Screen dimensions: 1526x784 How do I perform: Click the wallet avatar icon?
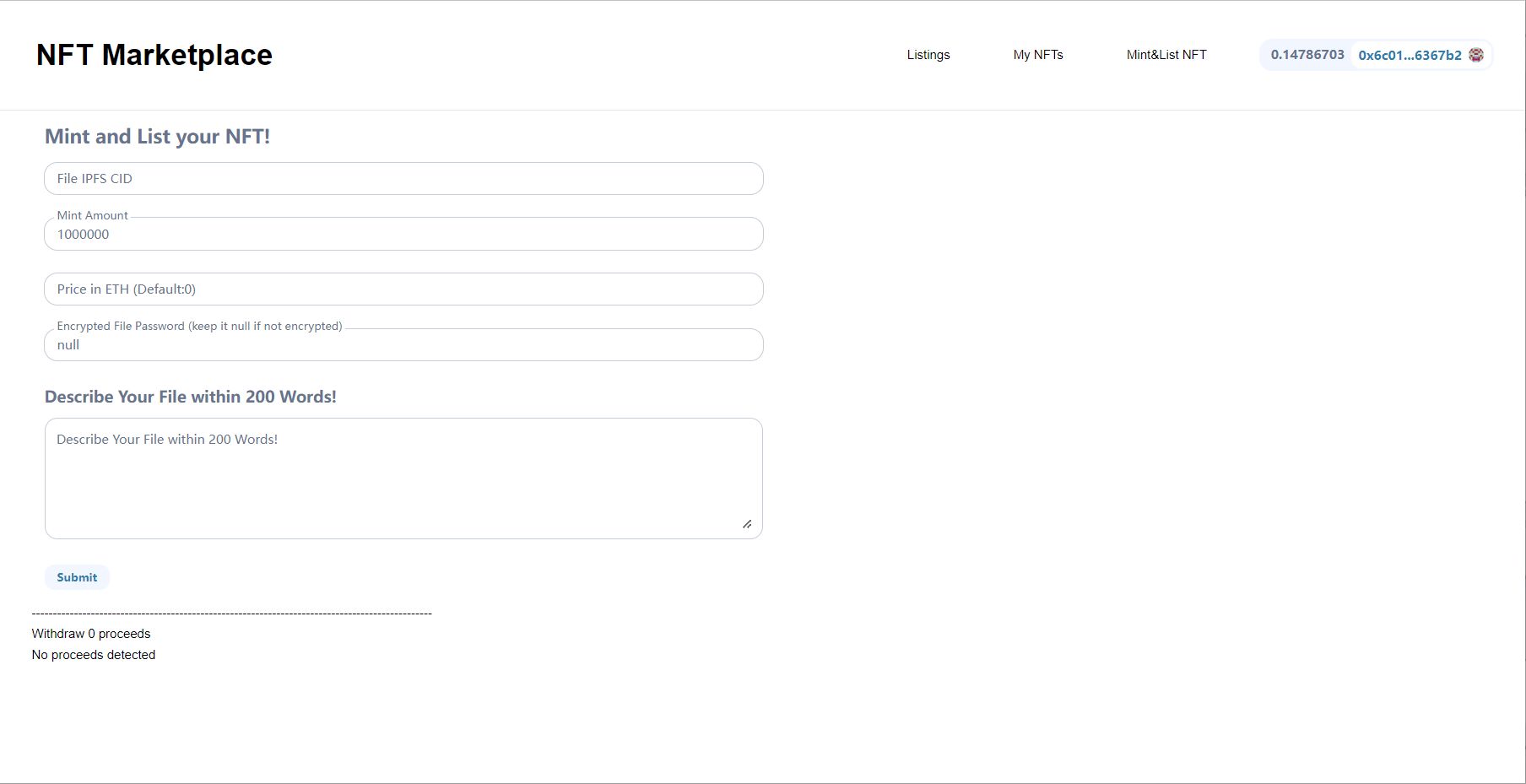(1476, 55)
